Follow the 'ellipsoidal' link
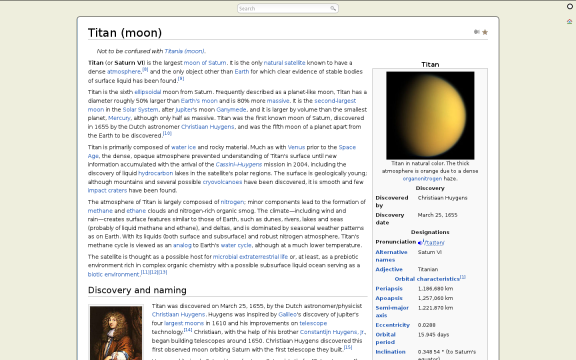The image size is (576, 360). [x=148, y=92]
